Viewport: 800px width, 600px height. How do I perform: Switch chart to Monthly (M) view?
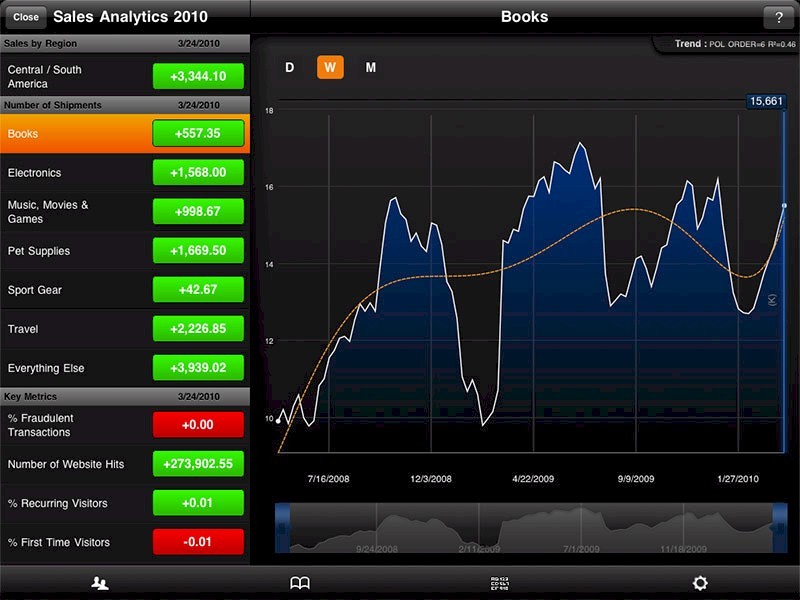coord(371,67)
